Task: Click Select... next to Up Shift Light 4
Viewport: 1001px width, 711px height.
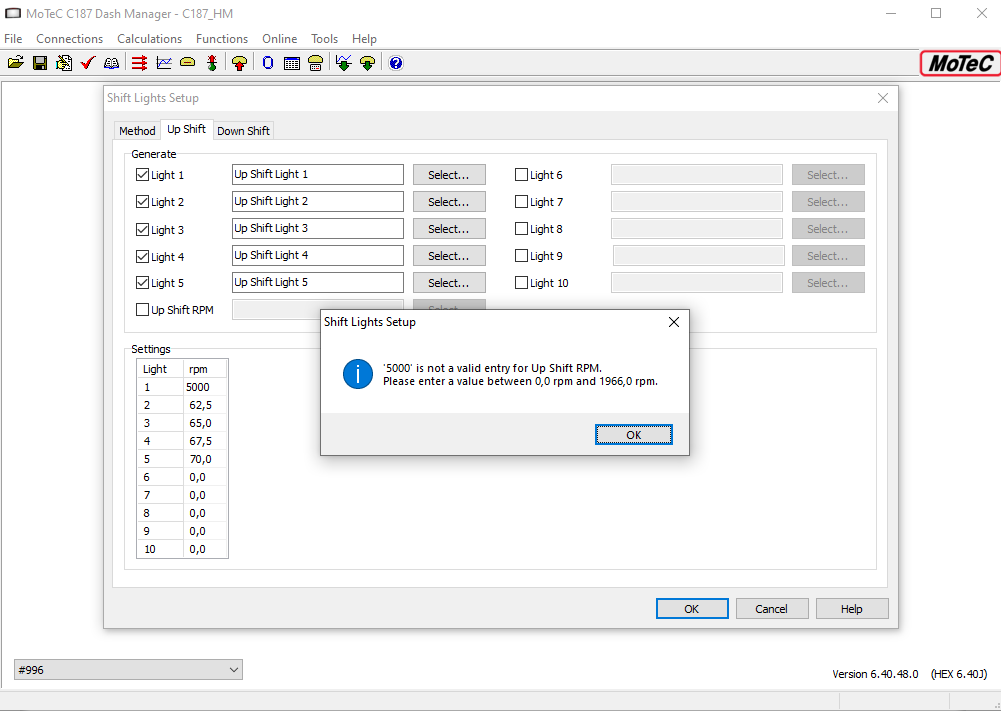Action: tap(449, 256)
